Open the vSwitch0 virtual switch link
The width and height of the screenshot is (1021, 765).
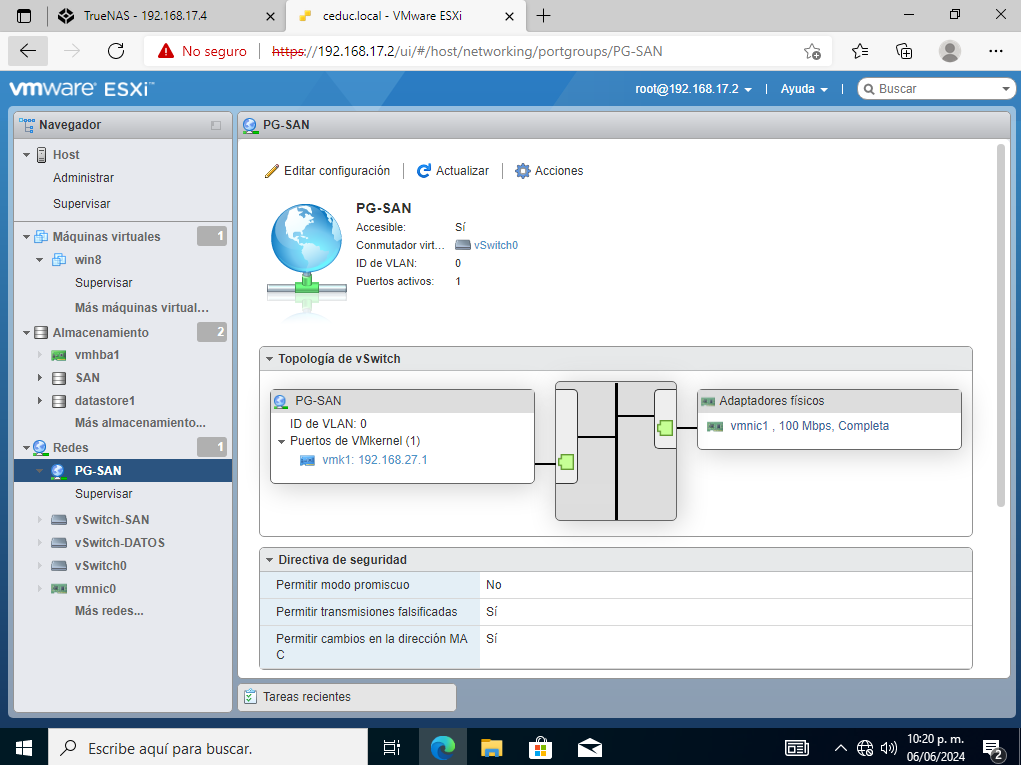(x=495, y=245)
